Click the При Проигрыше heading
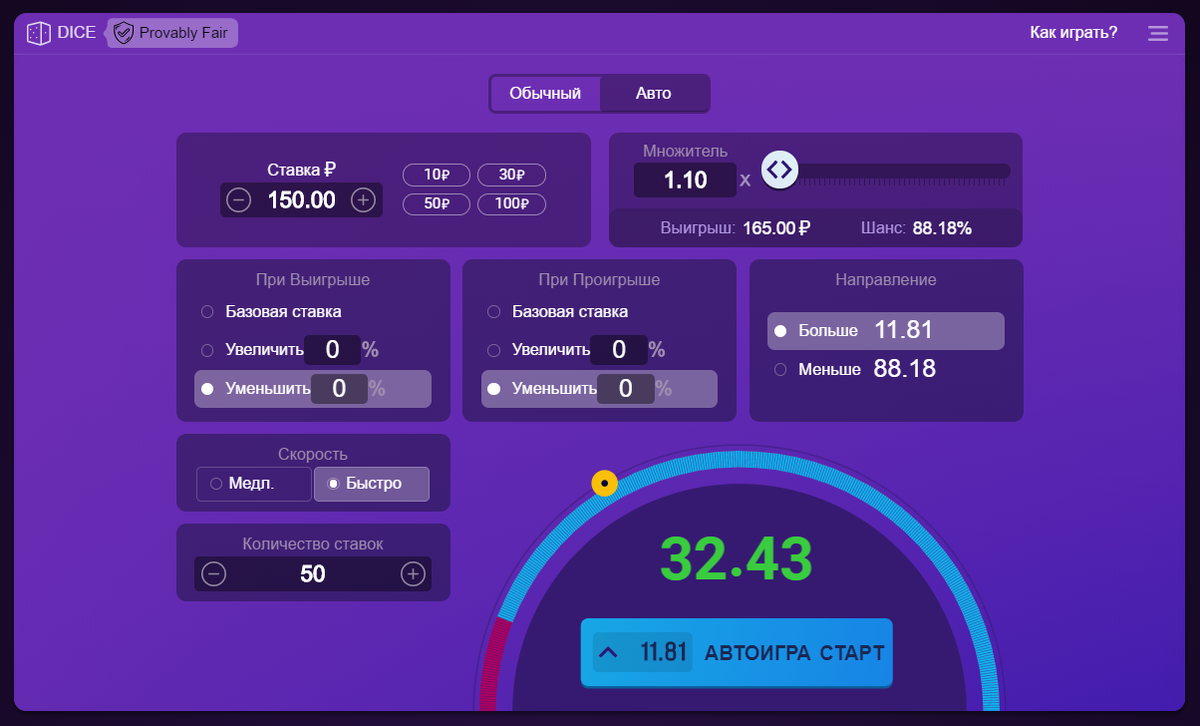Screen dimensions: 1200x726 (599, 280)
